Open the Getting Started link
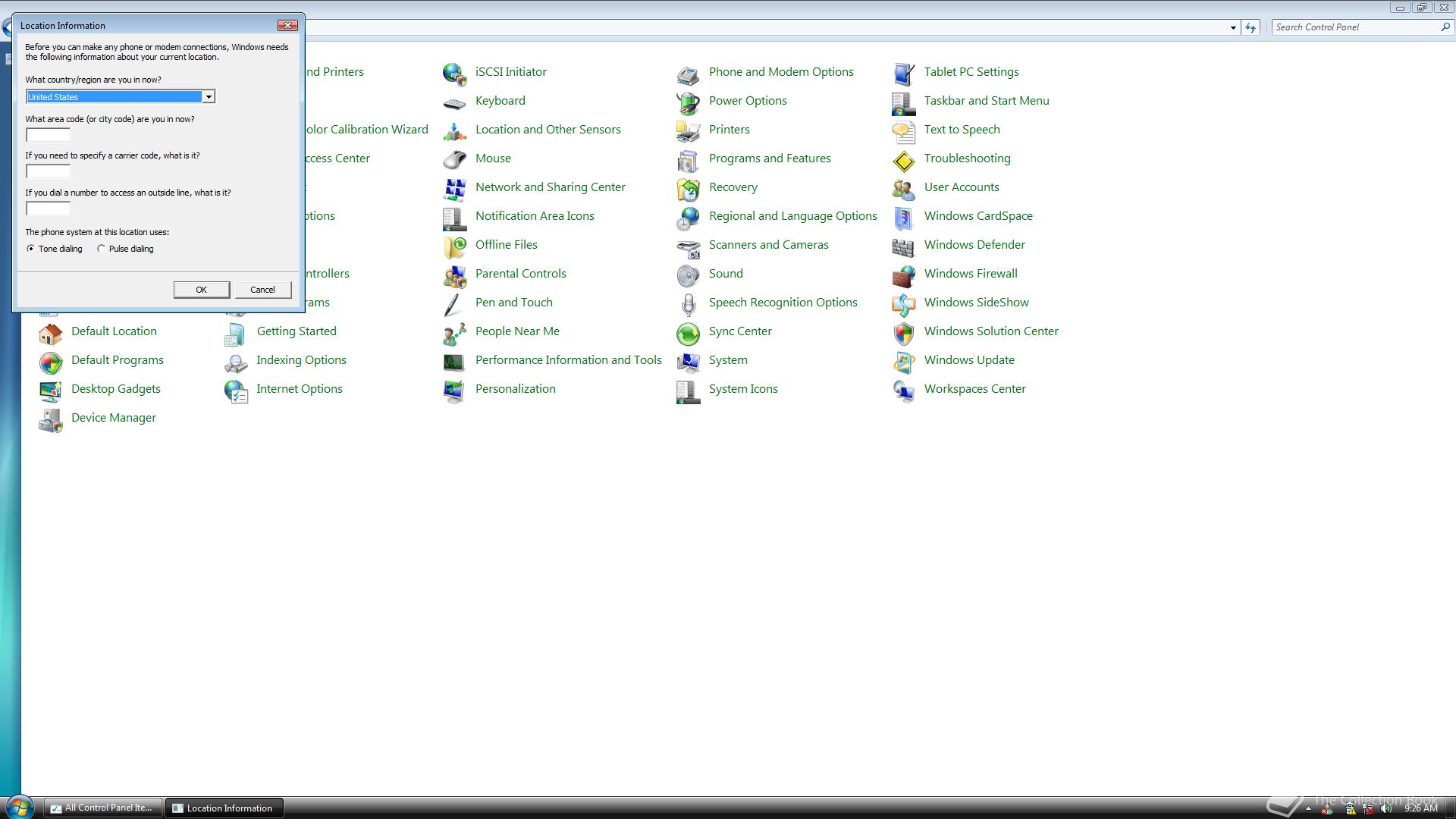 point(297,331)
